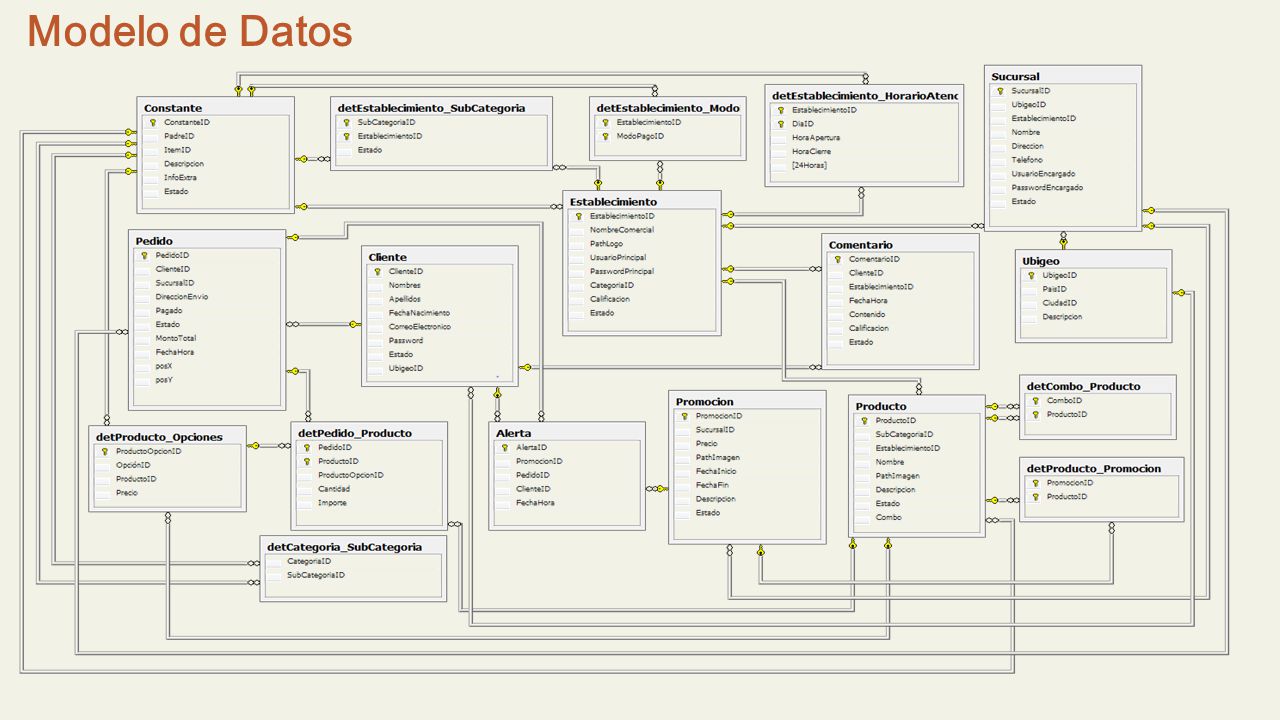This screenshot has height=720, width=1280.
Task: Click the 'Modelo de Datos' slide title
Action: pos(190,31)
